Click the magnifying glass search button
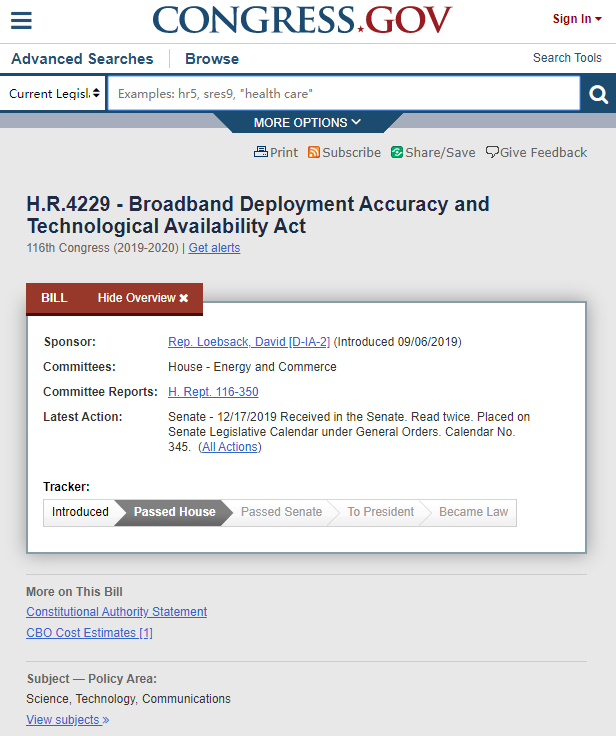616x736 pixels. (598, 94)
